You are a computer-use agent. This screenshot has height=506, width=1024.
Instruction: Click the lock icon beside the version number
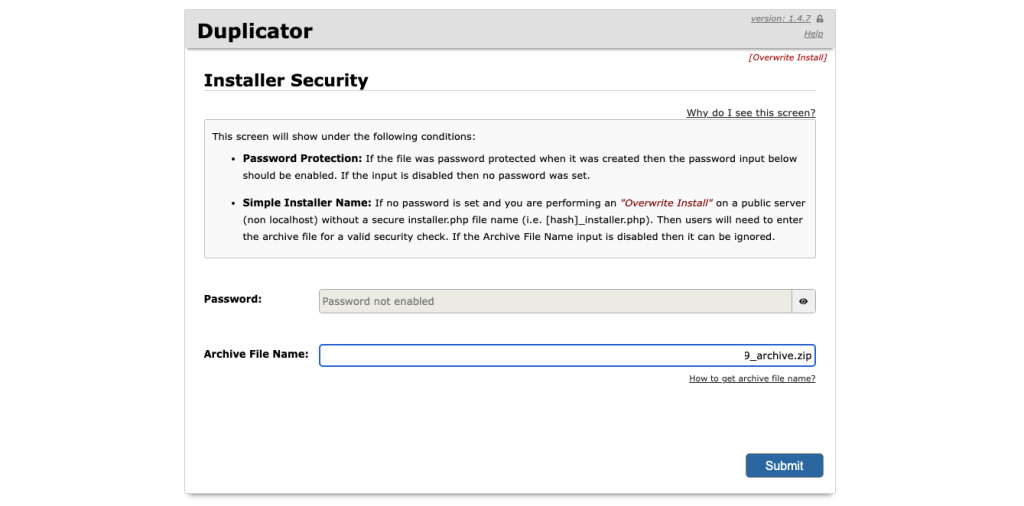coord(820,19)
